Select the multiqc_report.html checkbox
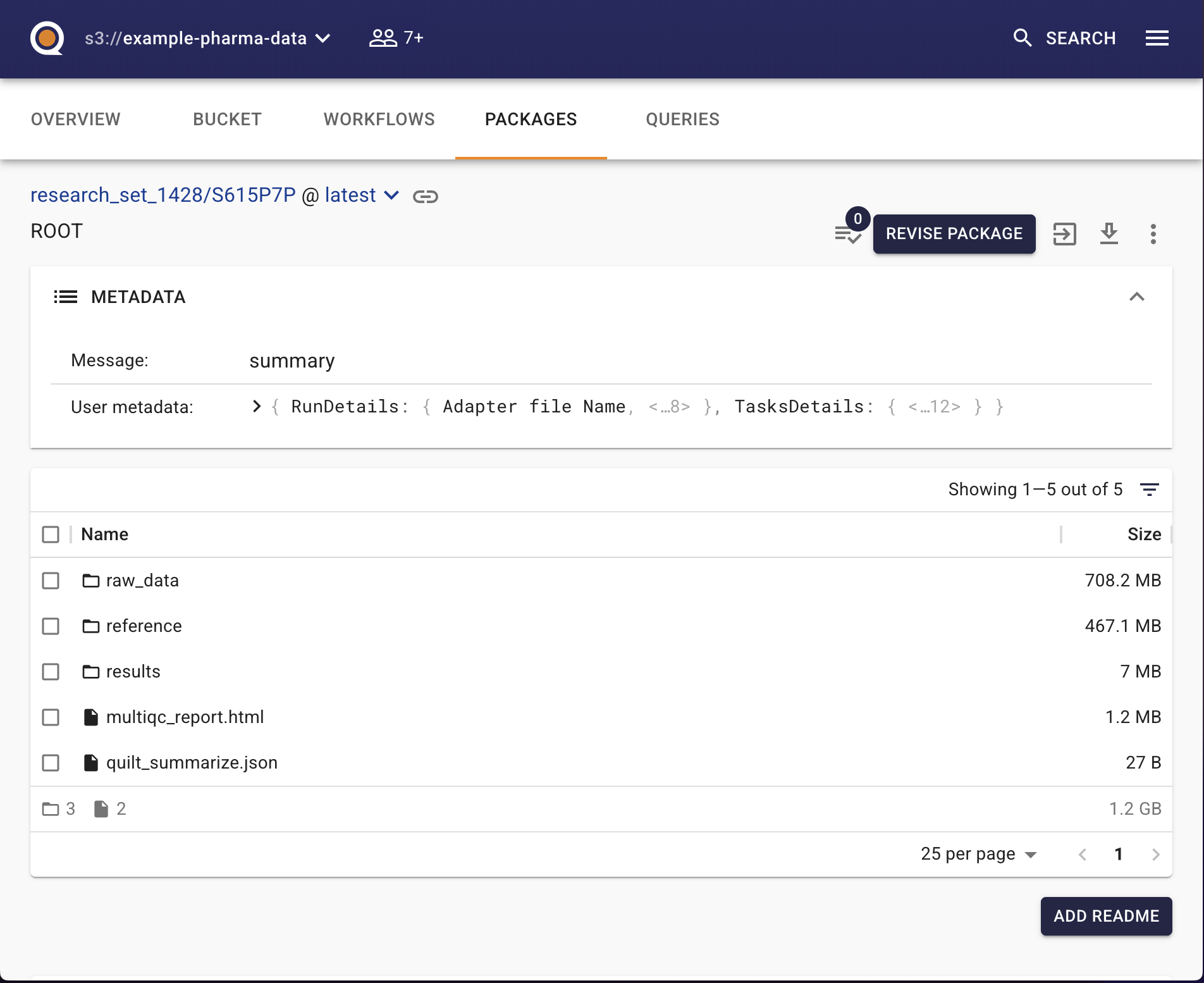Screen dimensions: 1204x983 tap(51, 717)
